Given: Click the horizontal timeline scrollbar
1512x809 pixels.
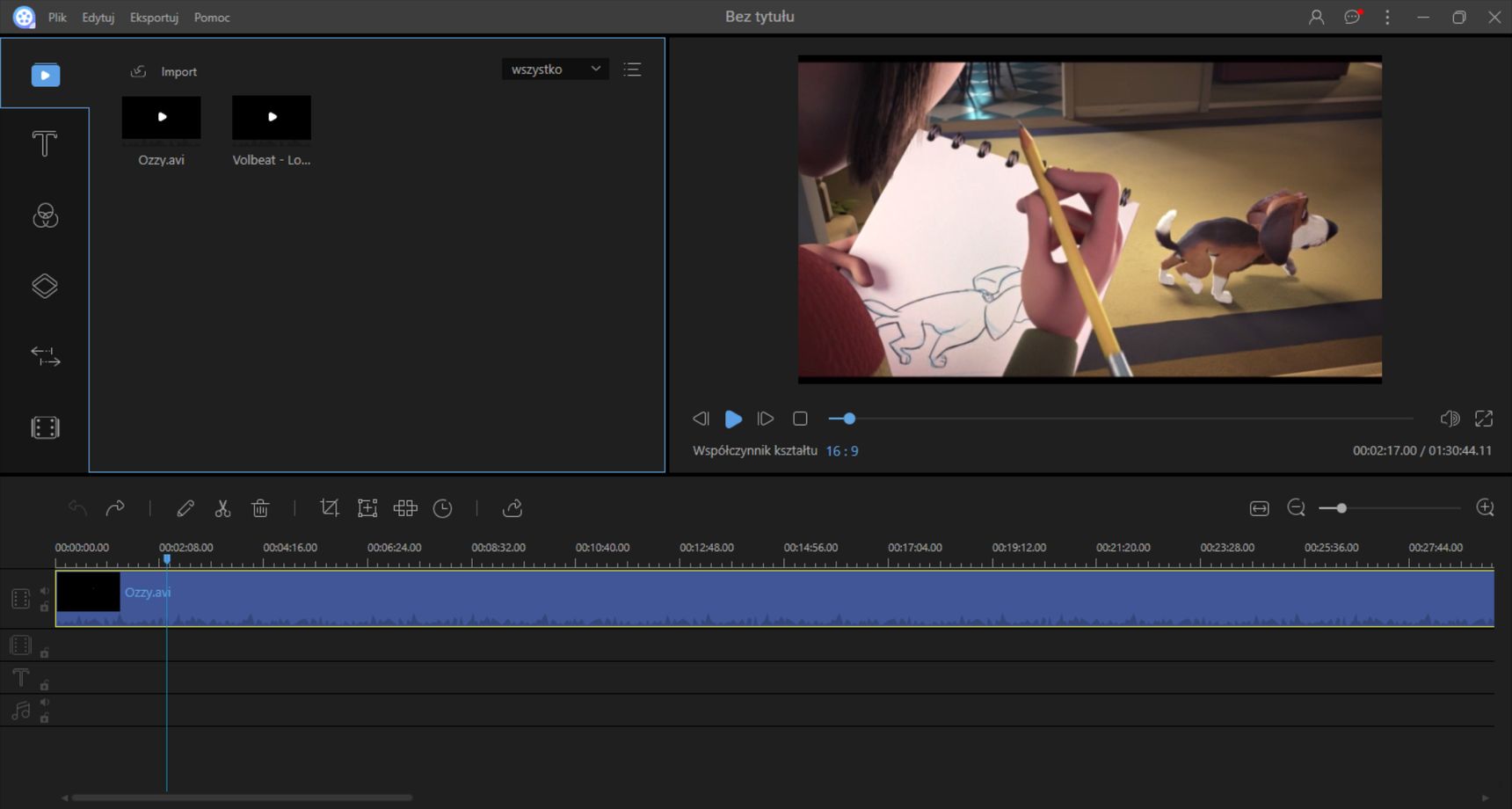Looking at the screenshot, I should point(242,798).
